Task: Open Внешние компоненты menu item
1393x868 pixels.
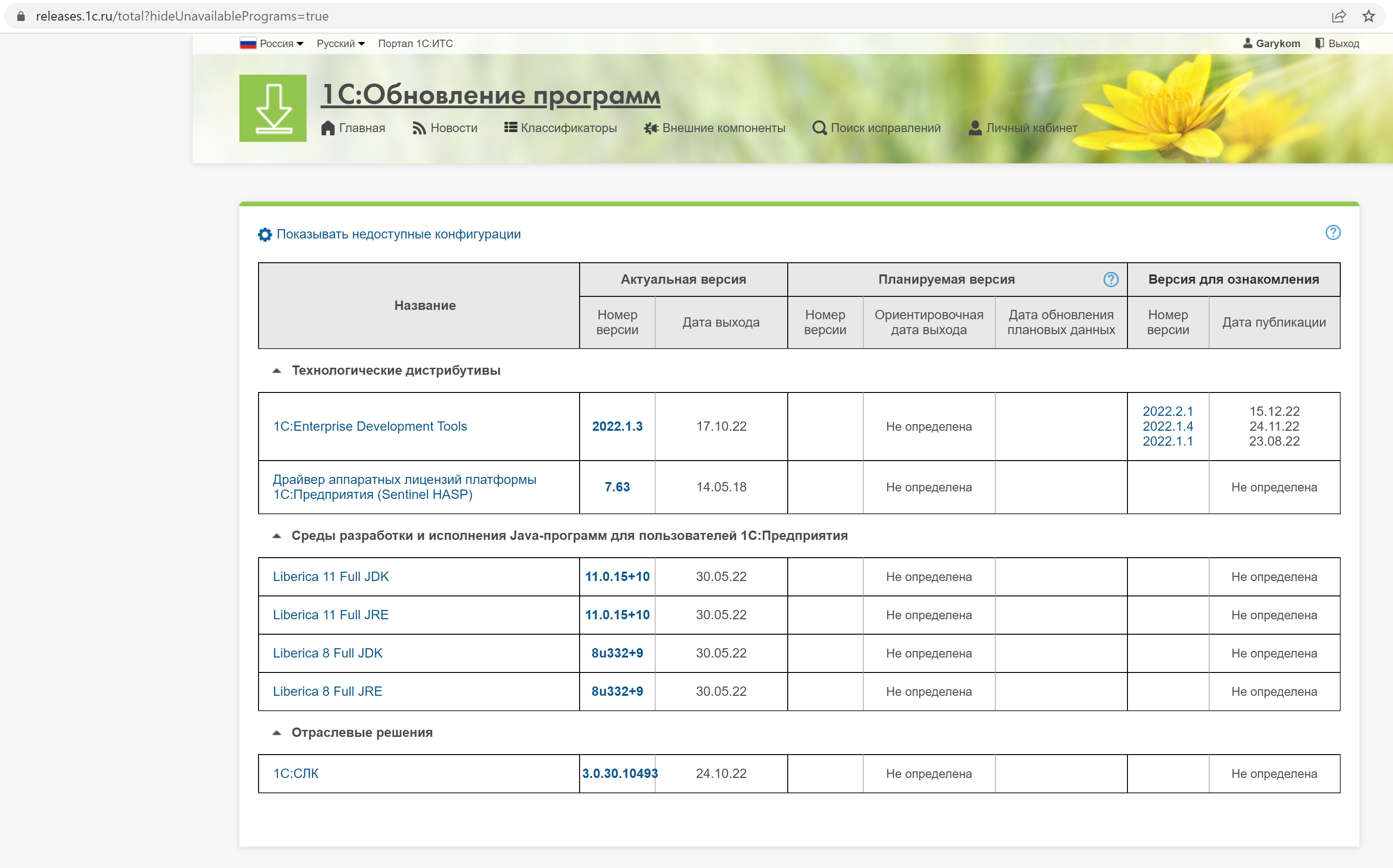Action: pos(714,128)
